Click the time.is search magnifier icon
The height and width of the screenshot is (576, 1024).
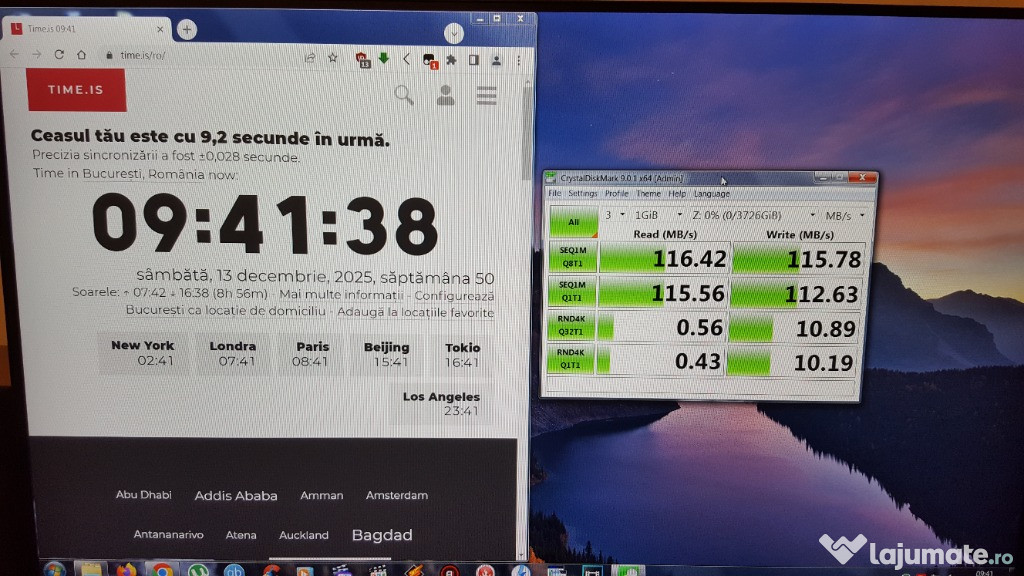[x=404, y=95]
